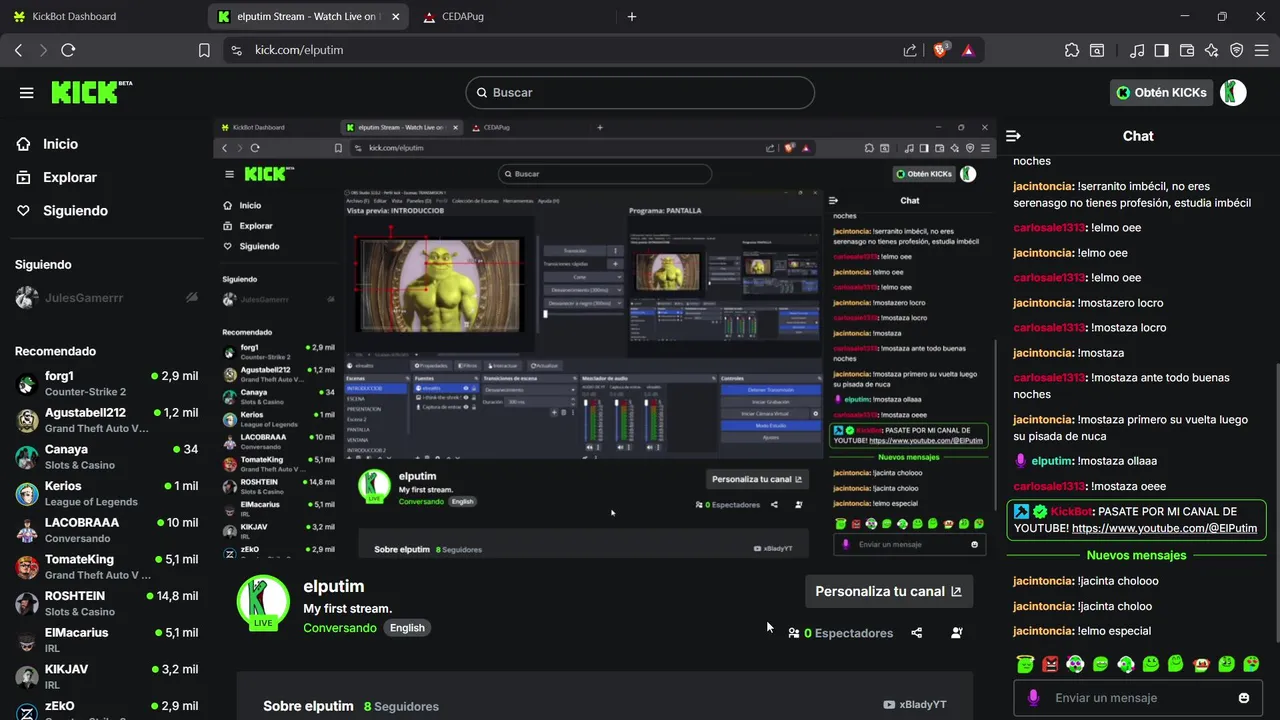Open Kerios recommended channel

(106, 494)
